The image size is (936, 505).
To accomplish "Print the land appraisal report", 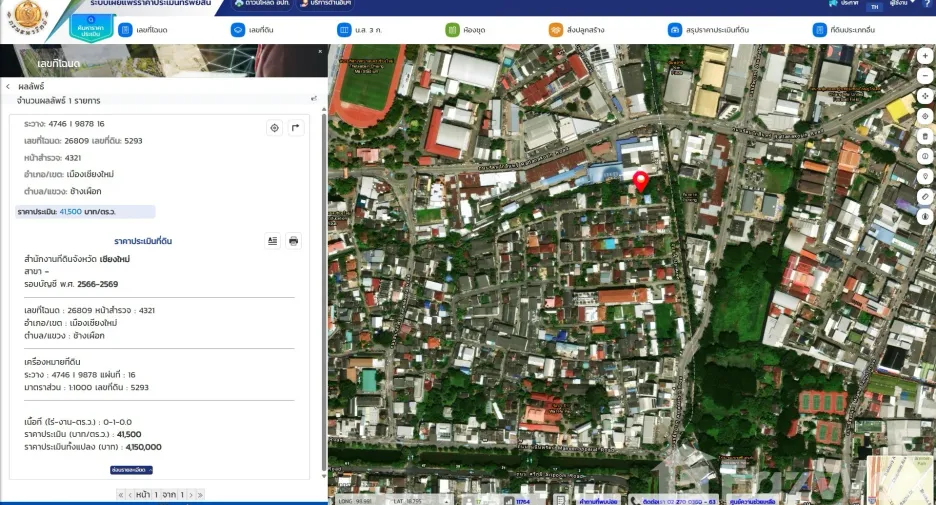I will point(293,241).
